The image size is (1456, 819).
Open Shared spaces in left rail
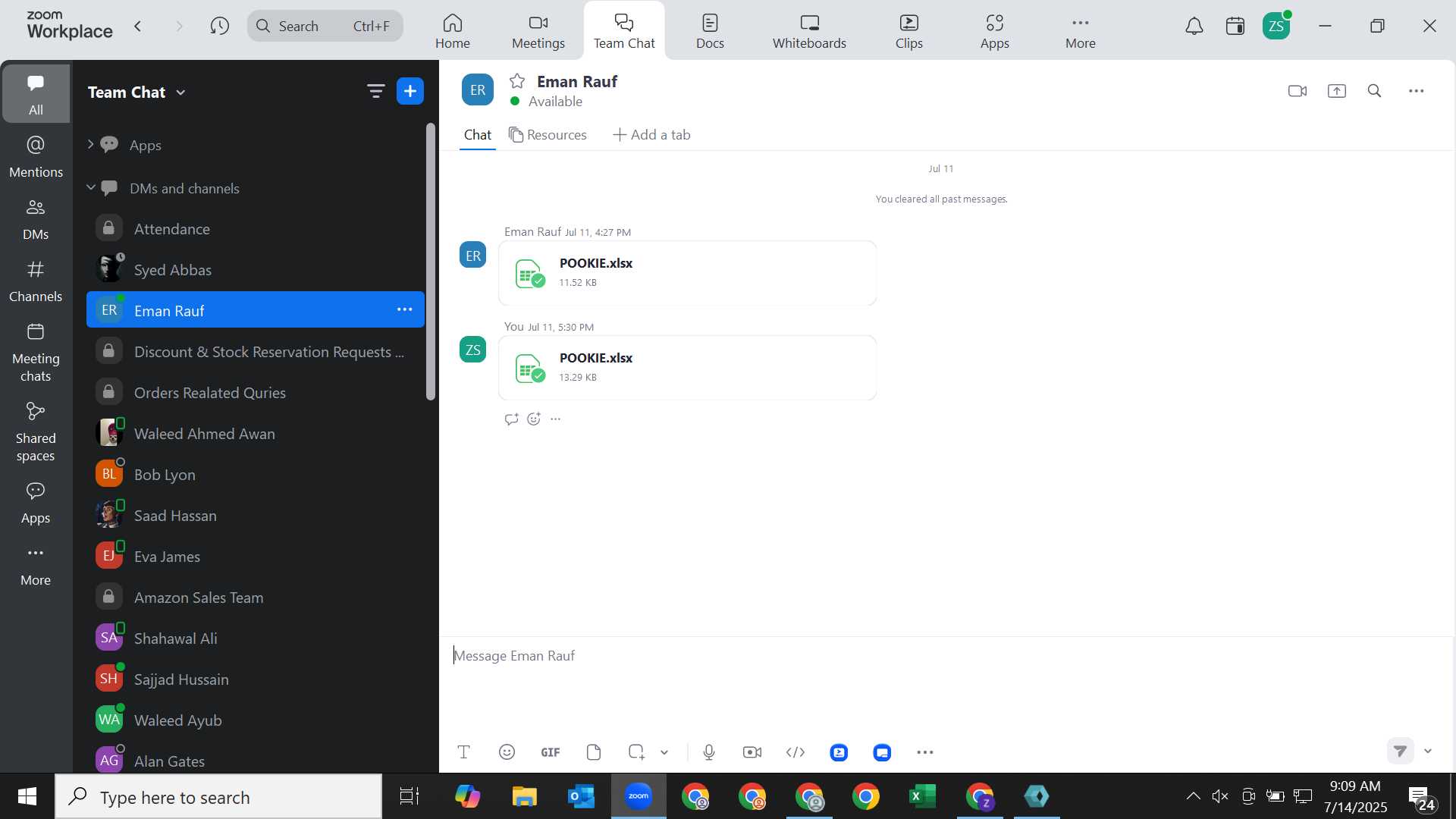[x=36, y=431]
